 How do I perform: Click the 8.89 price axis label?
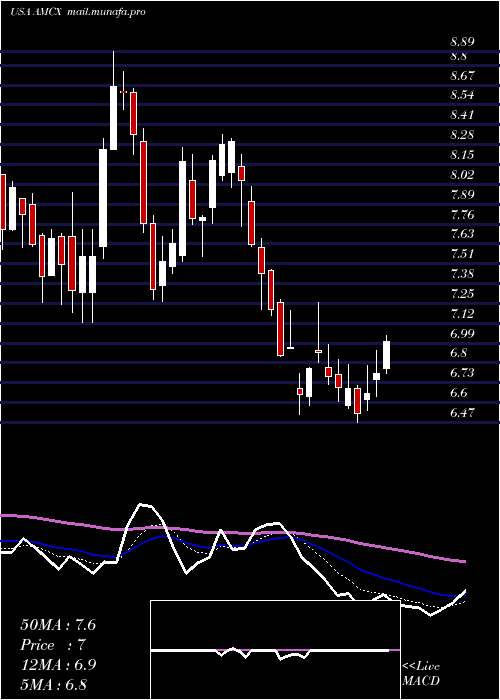pos(462,42)
